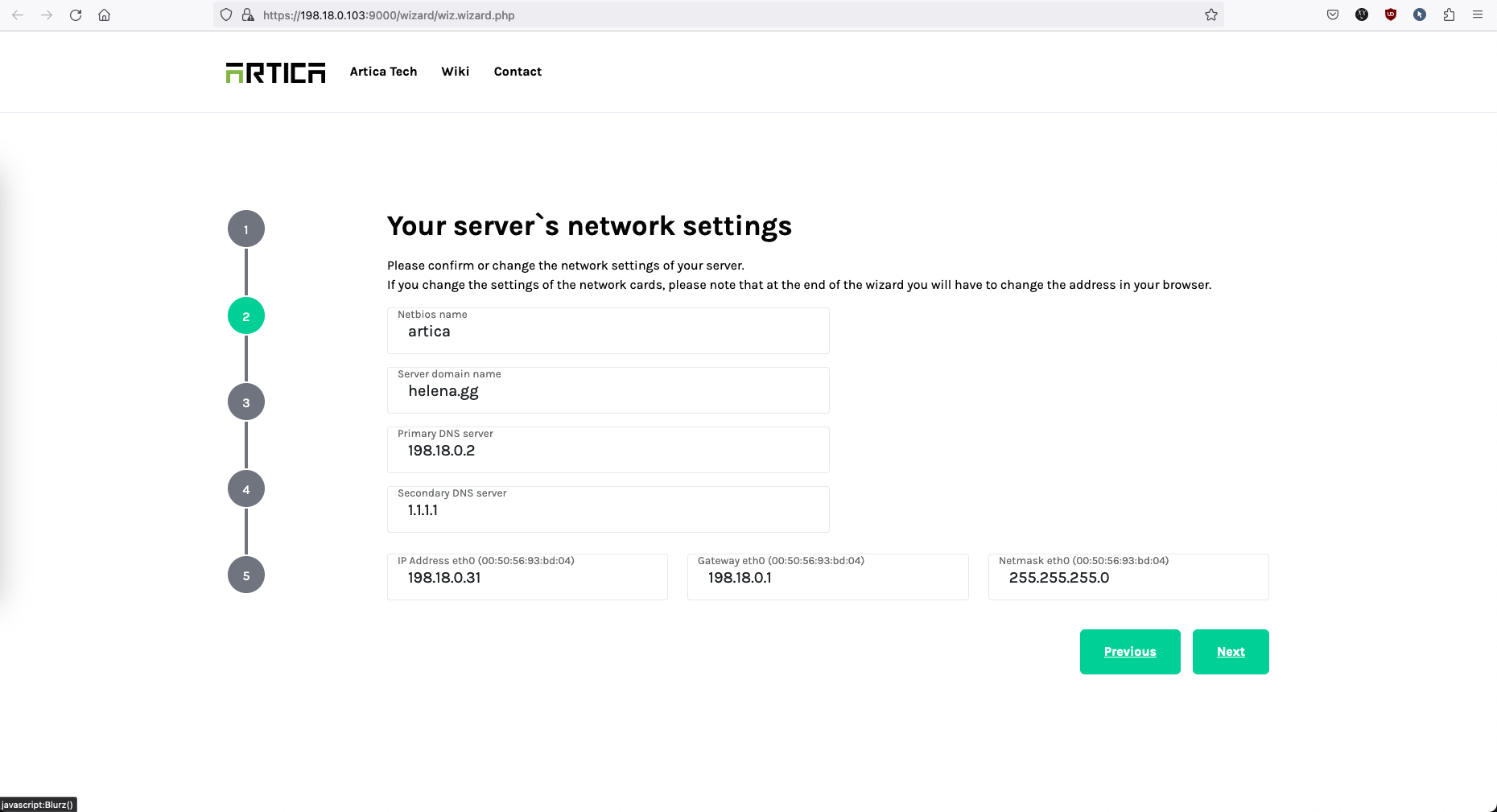Viewport: 1497px width, 812px height.
Task: Open the Wiki menu item
Action: click(x=455, y=72)
